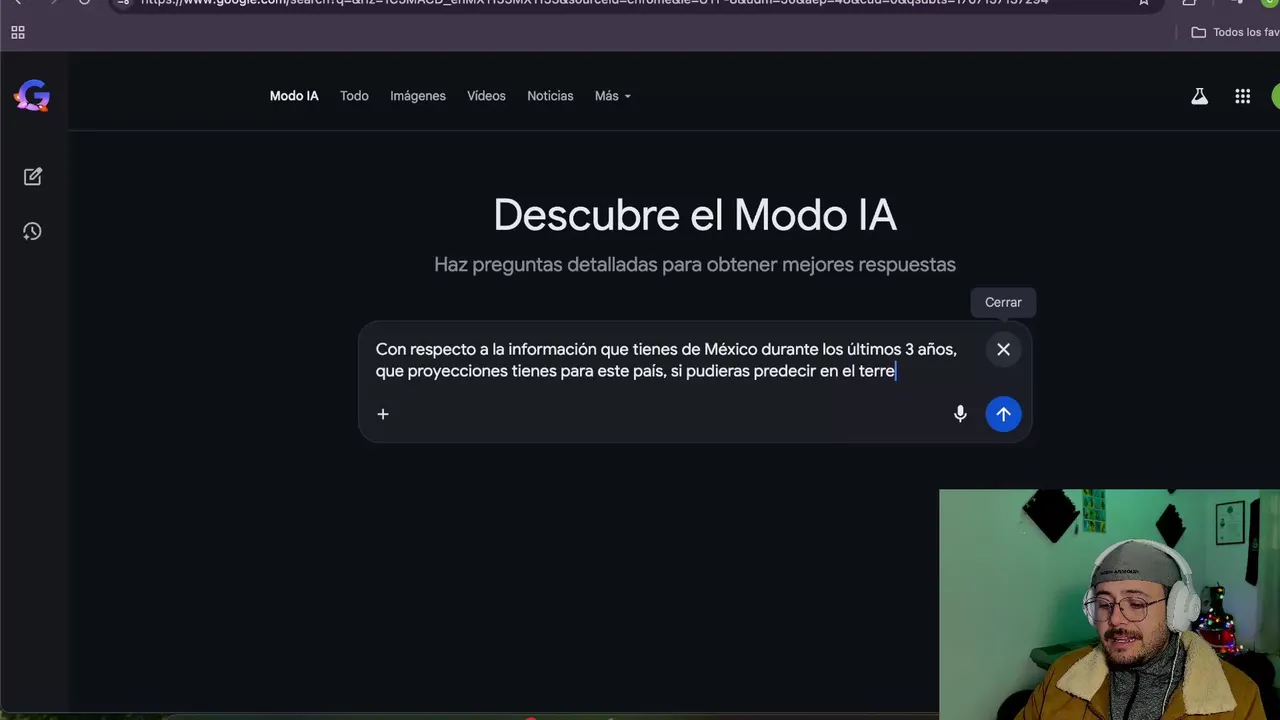Expand the Más dropdown menu

pyautogui.click(x=612, y=96)
